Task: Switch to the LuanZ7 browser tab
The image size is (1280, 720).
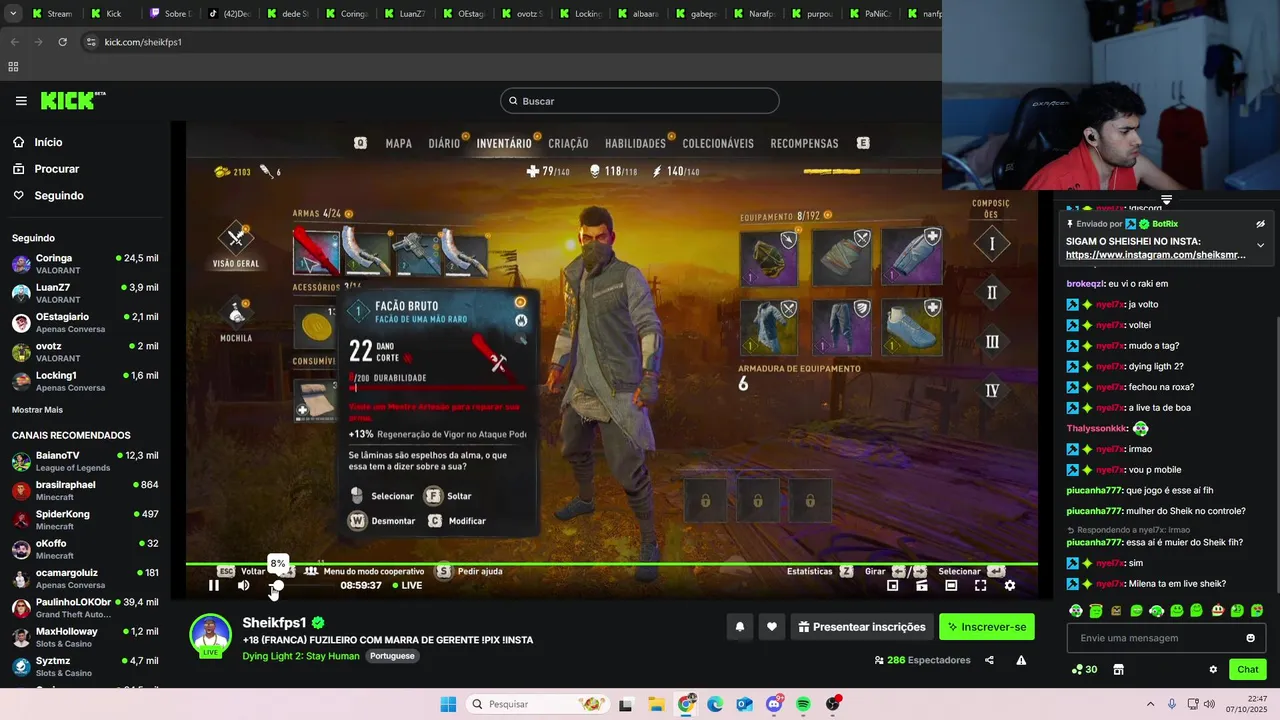Action: [404, 14]
